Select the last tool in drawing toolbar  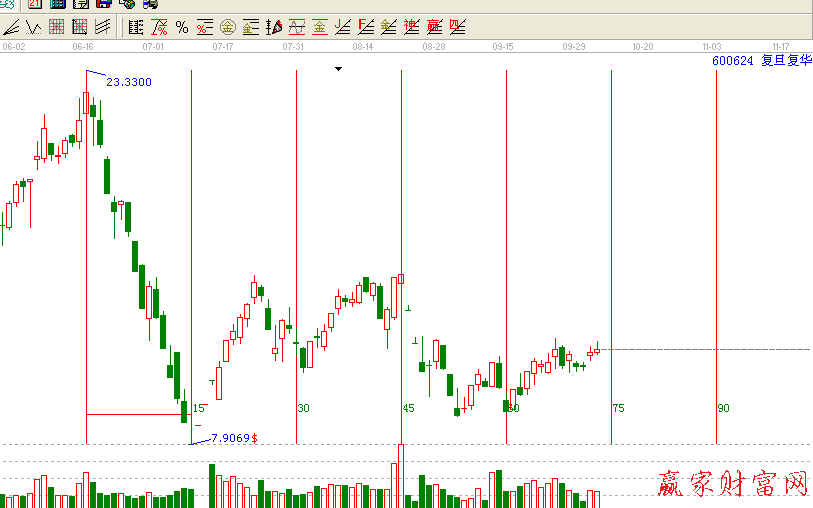tap(457, 27)
